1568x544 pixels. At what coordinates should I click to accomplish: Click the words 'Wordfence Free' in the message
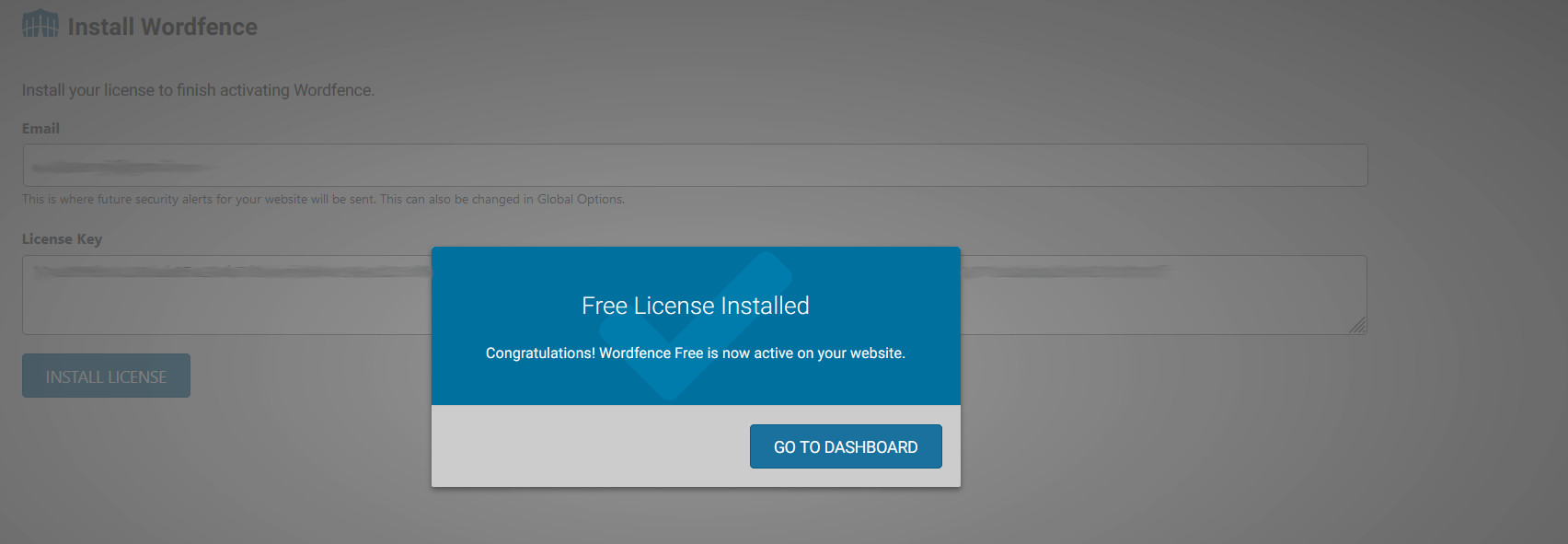(x=651, y=353)
